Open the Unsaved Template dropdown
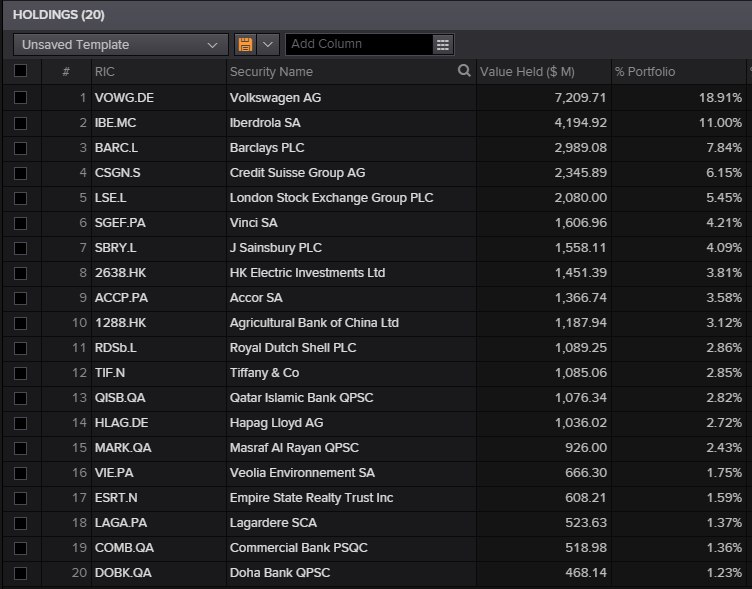The height and width of the screenshot is (589, 752). coord(120,45)
